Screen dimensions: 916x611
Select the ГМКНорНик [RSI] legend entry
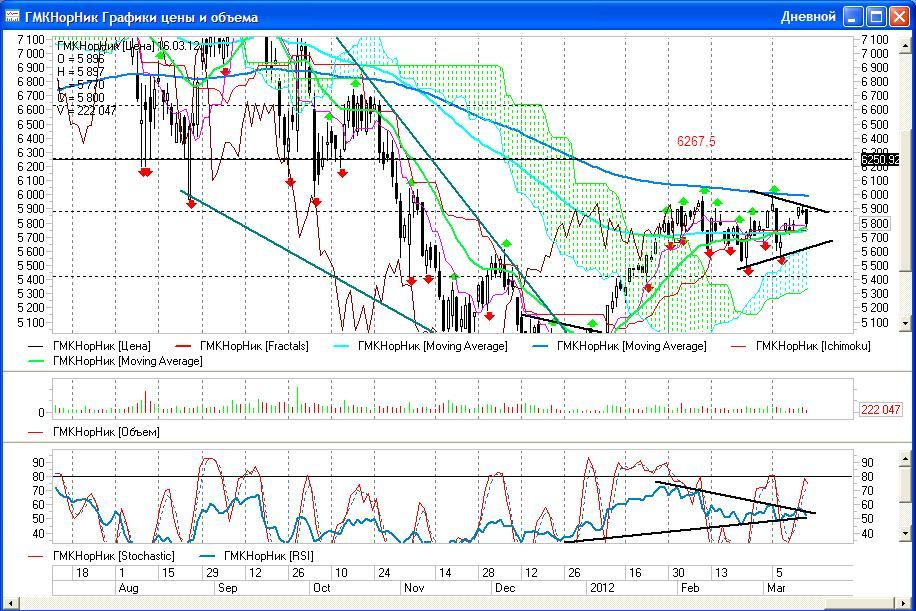[256, 556]
